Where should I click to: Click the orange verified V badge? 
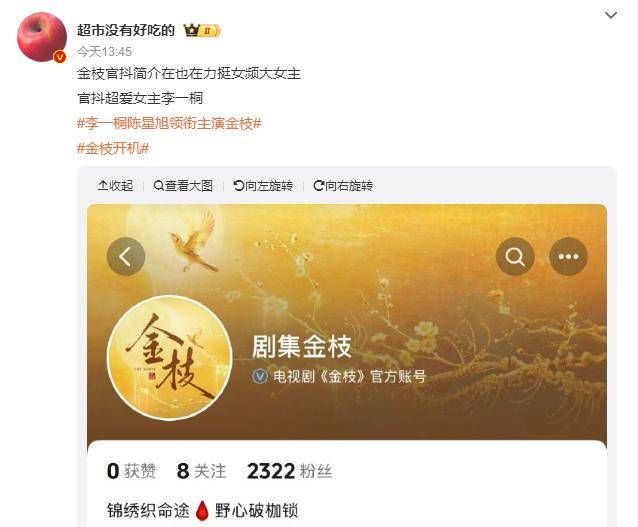pyautogui.click(x=60, y=57)
